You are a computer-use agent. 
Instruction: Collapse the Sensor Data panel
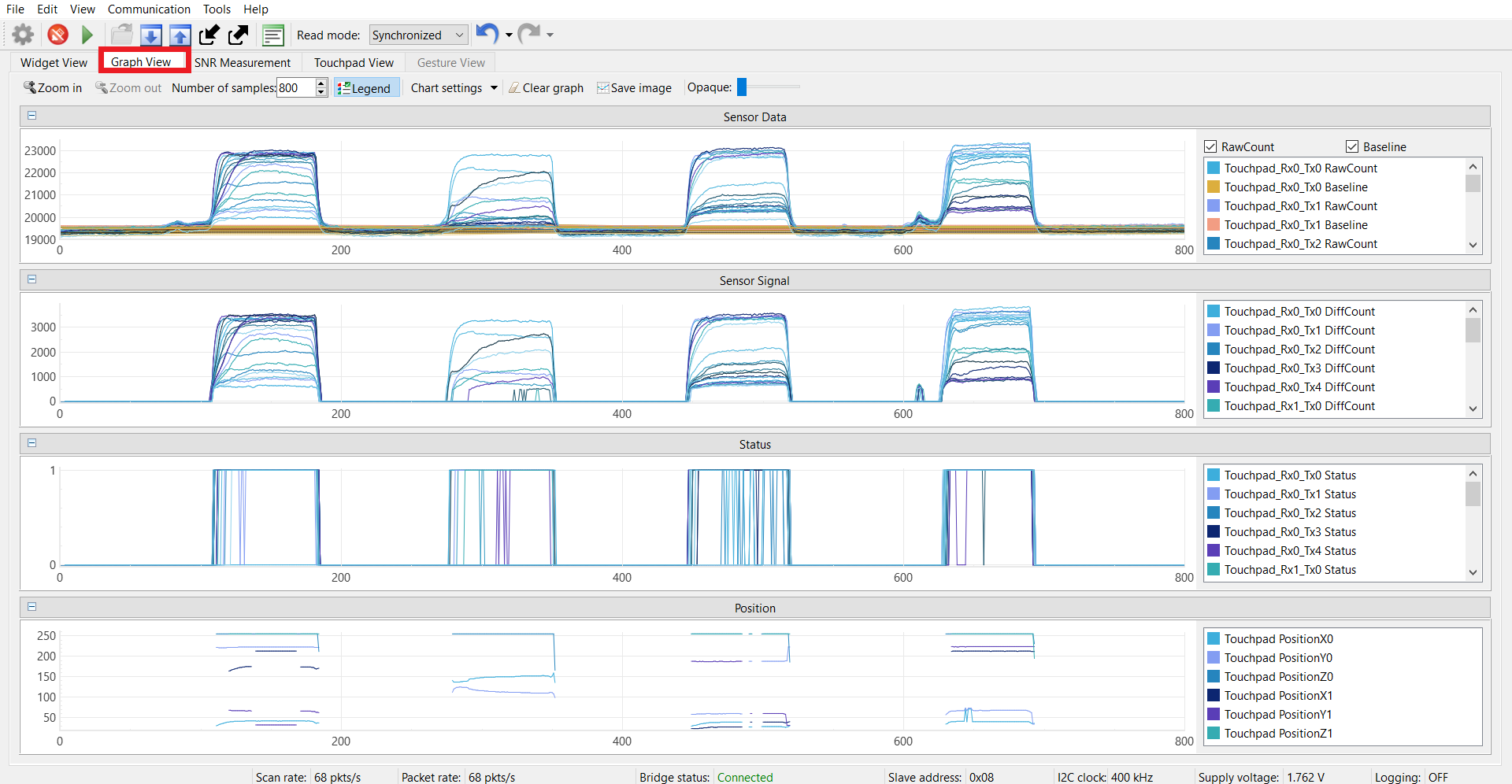(32, 115)
